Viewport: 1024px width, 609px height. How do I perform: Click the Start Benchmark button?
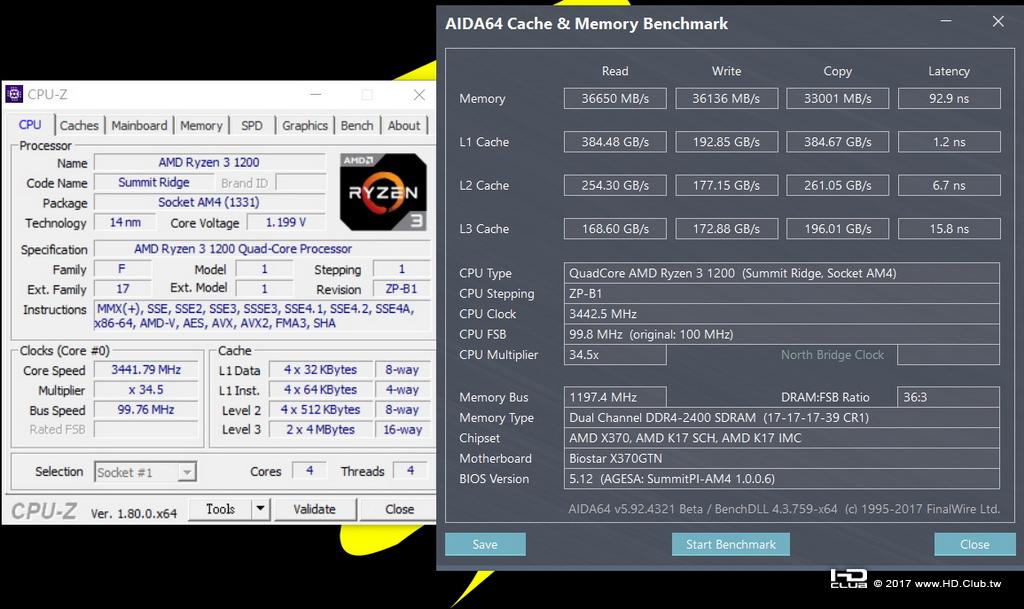click(x=730, y=544)
